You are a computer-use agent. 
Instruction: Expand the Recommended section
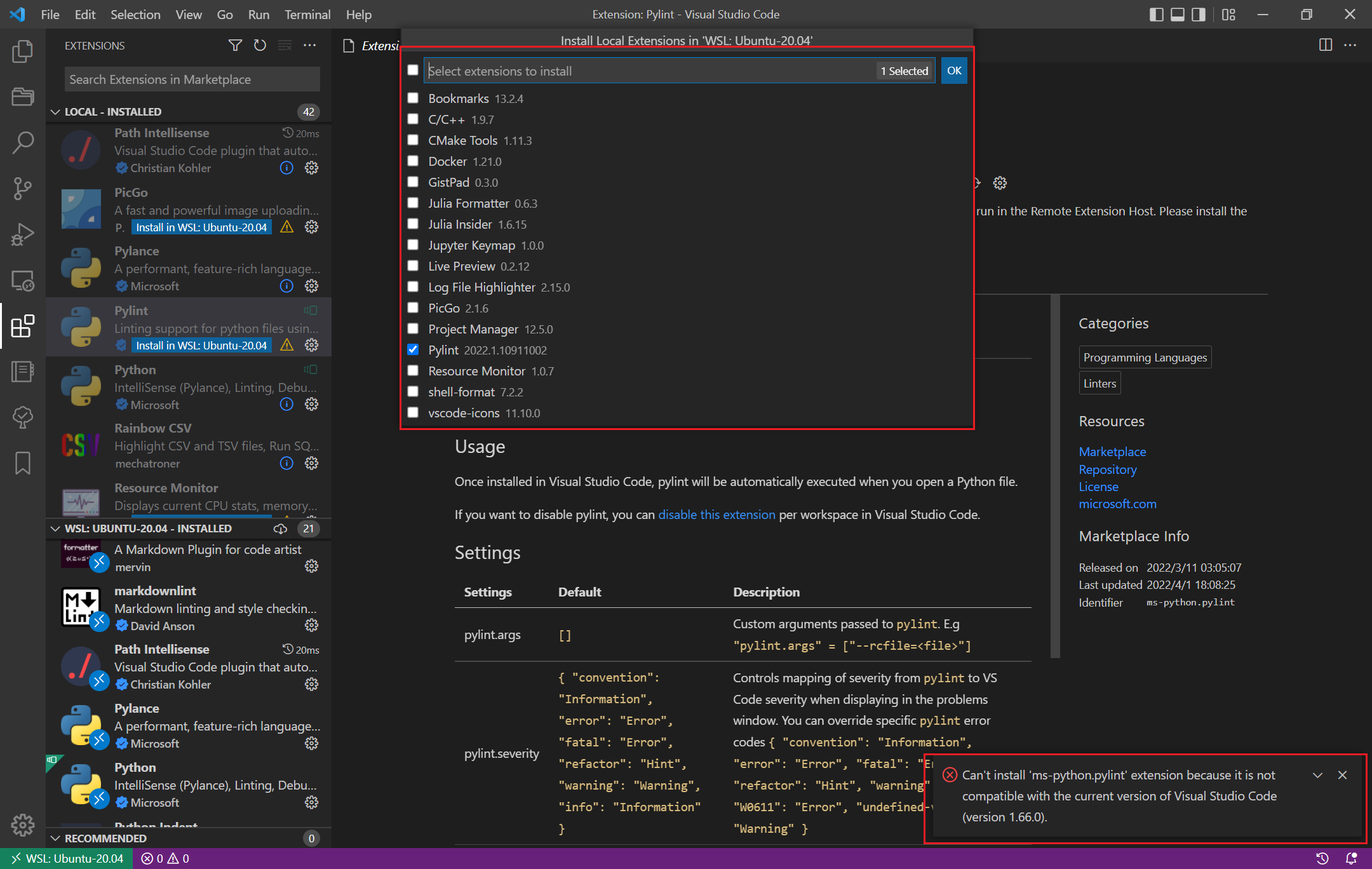point(55,838)
